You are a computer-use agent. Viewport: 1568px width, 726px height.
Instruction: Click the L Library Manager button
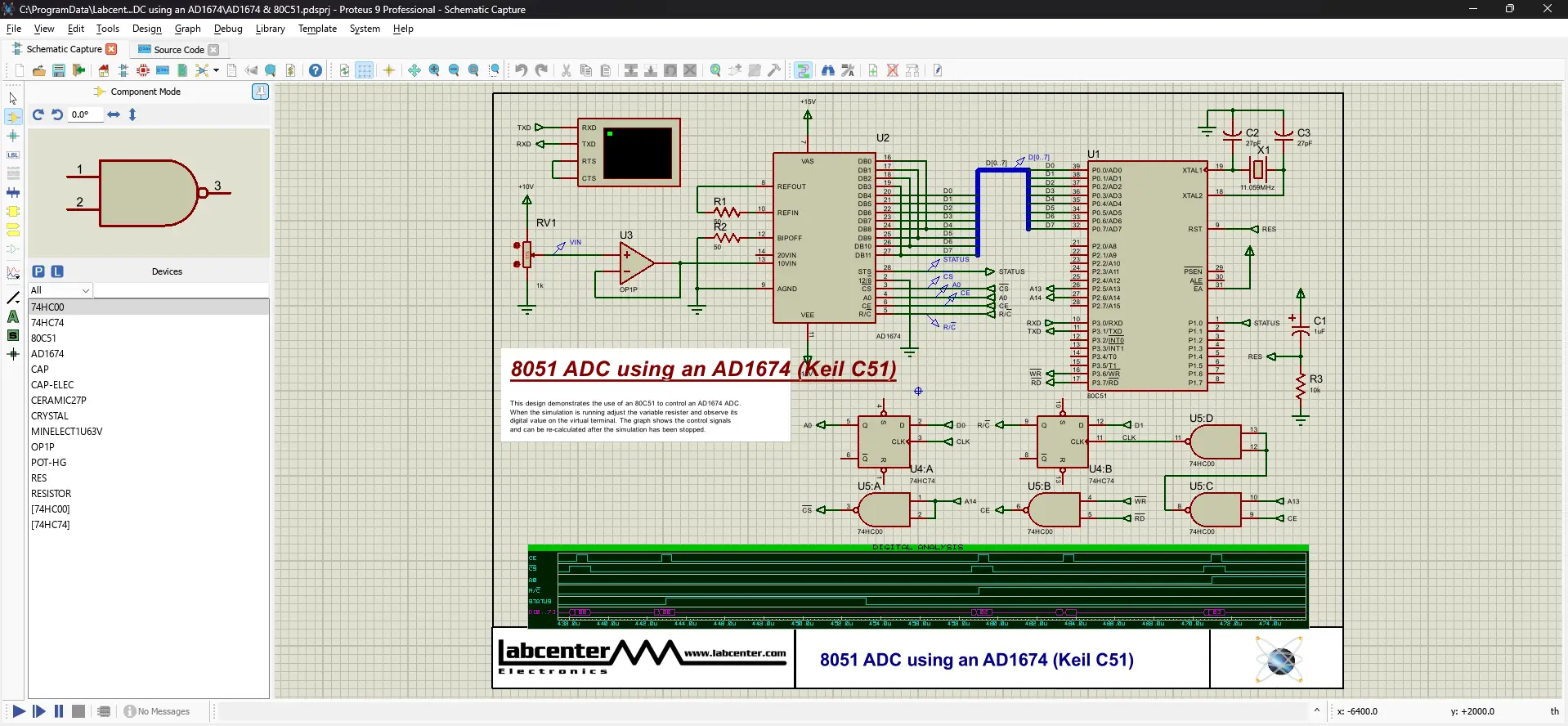57,271
